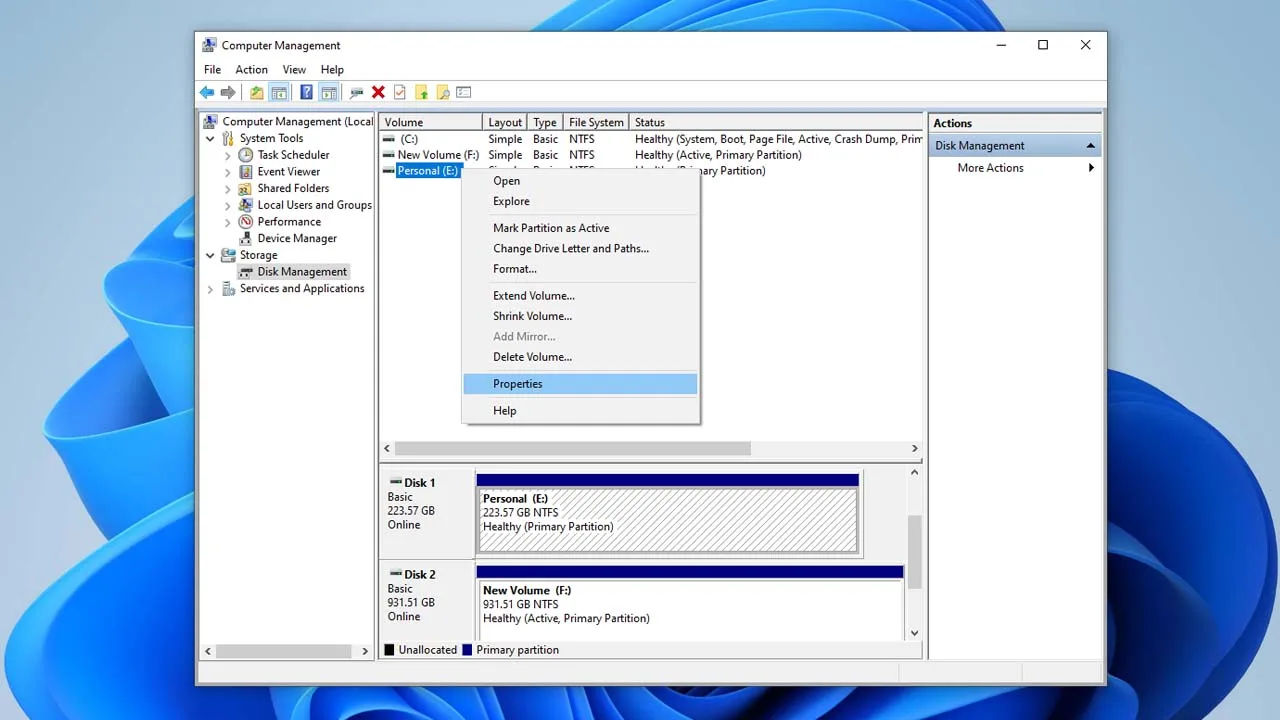The height and width of the screenshot is (720, 1280).
Task: Click the Disk 1 label box
Action: [x=427, y=514]
